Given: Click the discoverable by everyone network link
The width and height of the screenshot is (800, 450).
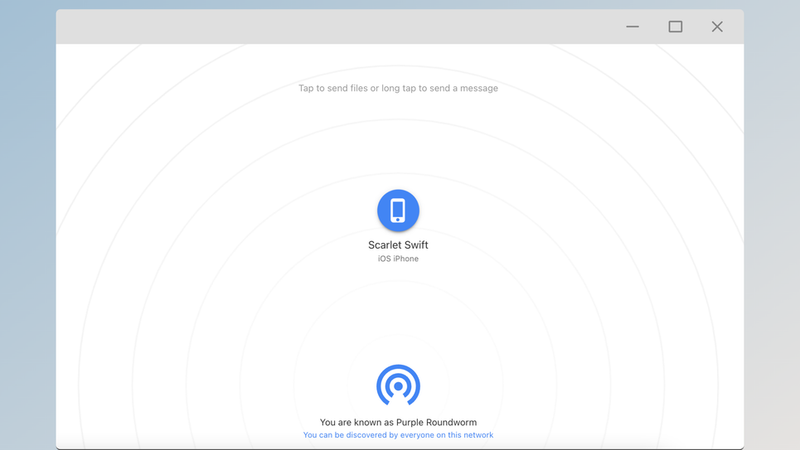Looking at the screenshot, I should pyautogui.click(x=398, y=435).
